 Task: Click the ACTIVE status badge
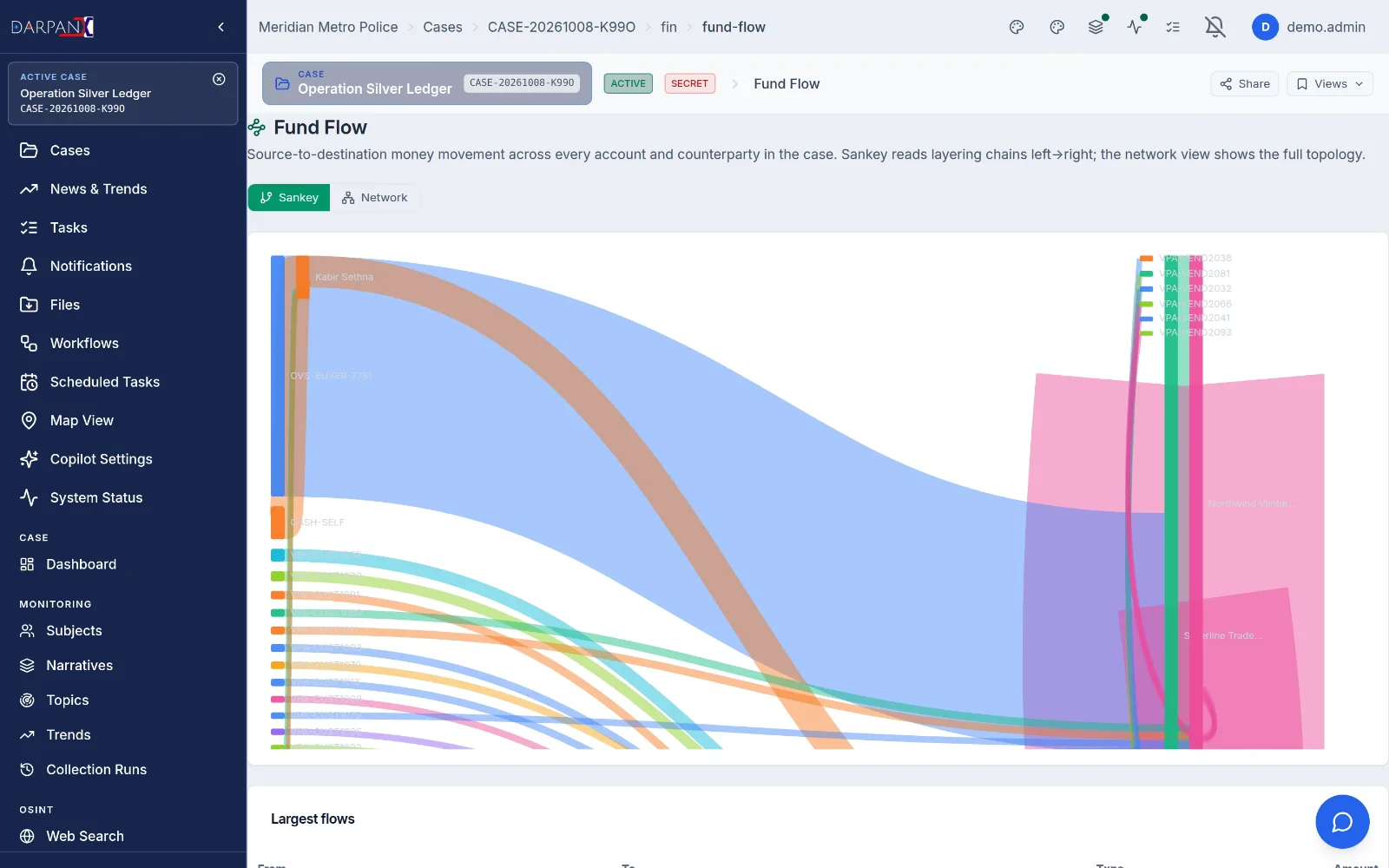point(629,83)
